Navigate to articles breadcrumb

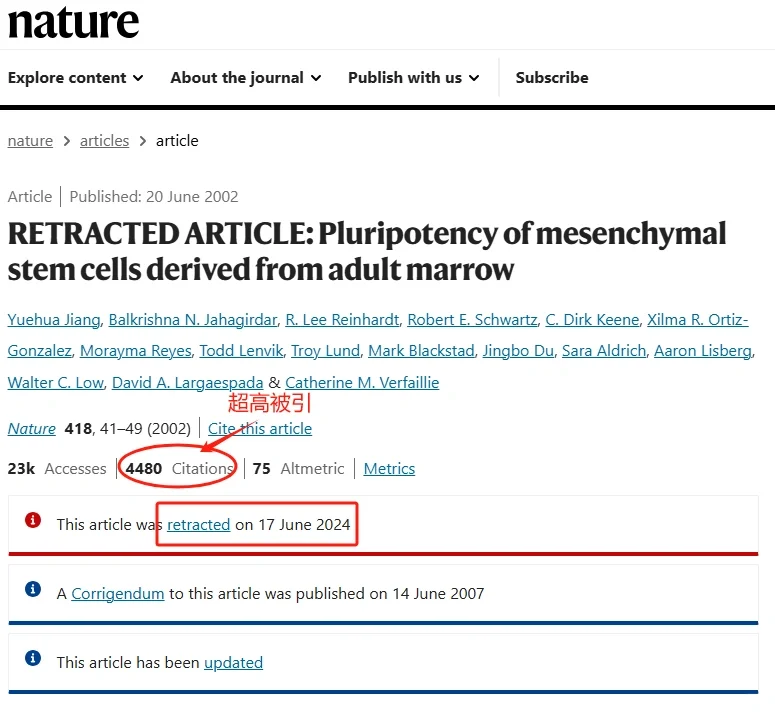pos(105,141)
